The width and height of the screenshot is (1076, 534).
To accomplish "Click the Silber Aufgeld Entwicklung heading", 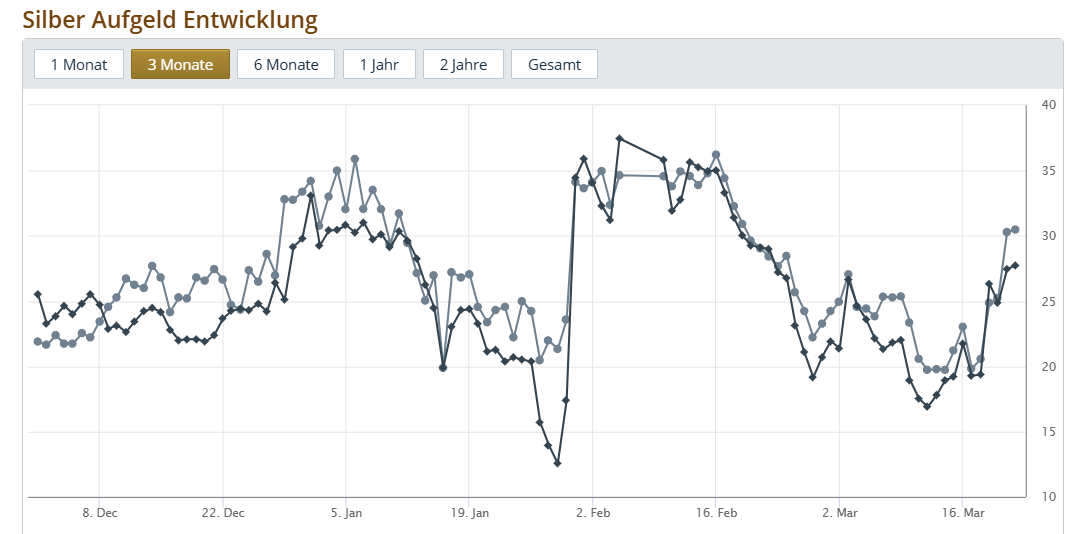I will click(170, 19).
